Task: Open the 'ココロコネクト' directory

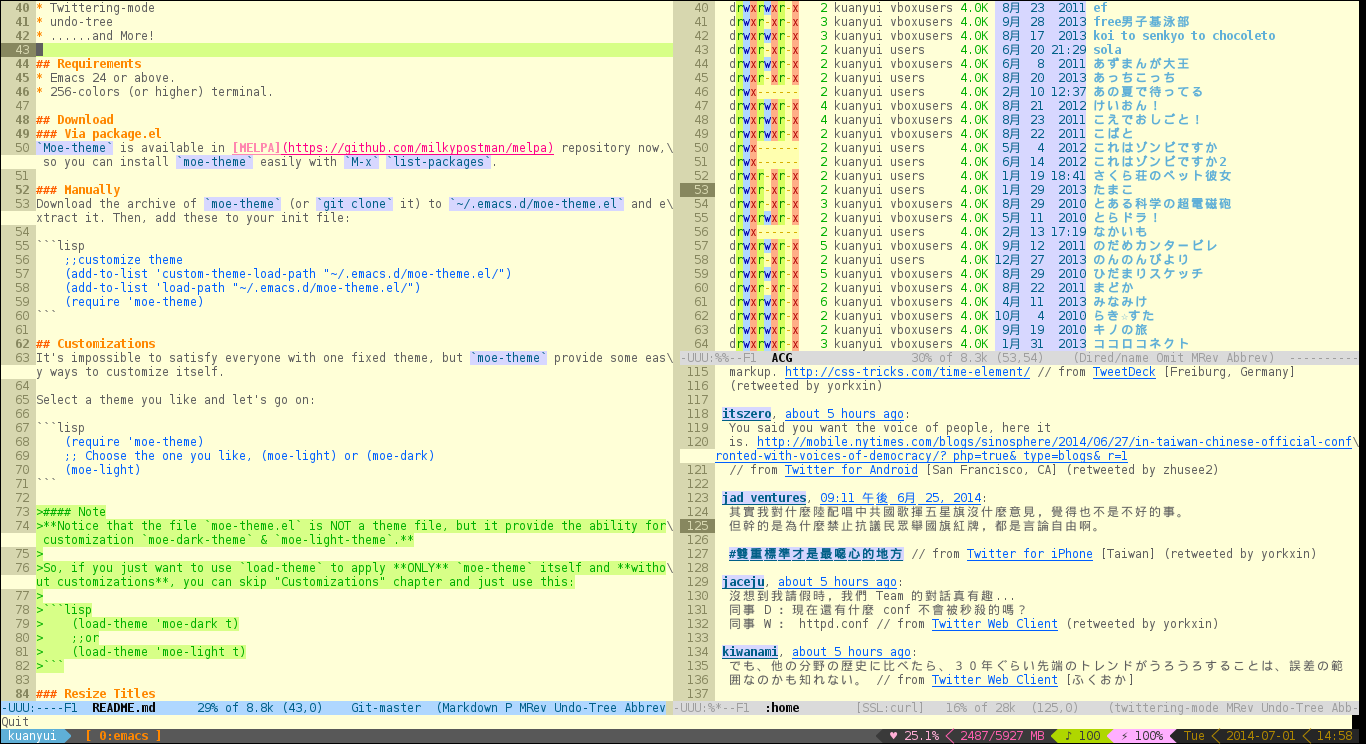Action: (x=1141, y=344)
